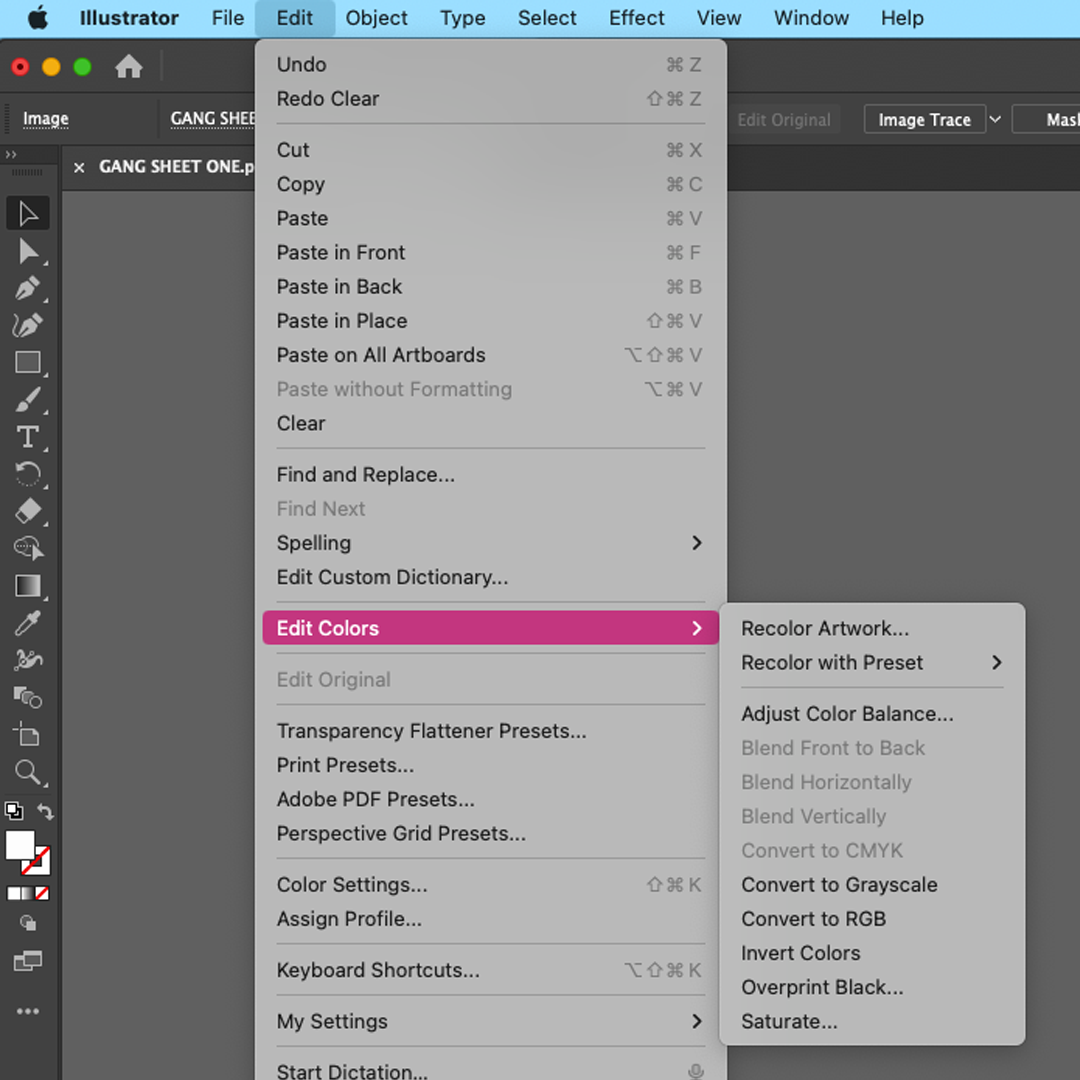This screenshot has height=1080, width=1080.
Task: Activate the Type tool
Action: click(x=28, y=437)
